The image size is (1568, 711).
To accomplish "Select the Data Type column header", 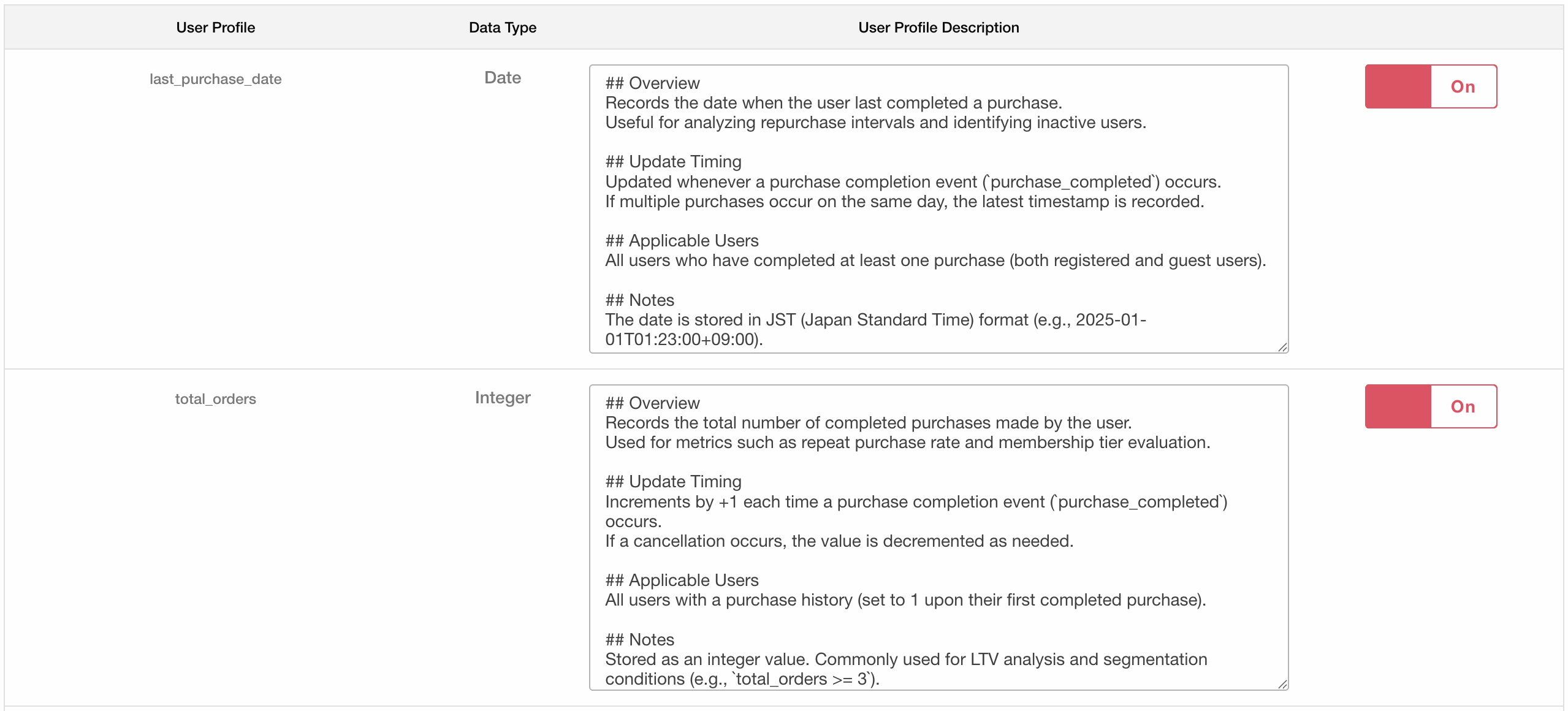I will pos(502,27).
